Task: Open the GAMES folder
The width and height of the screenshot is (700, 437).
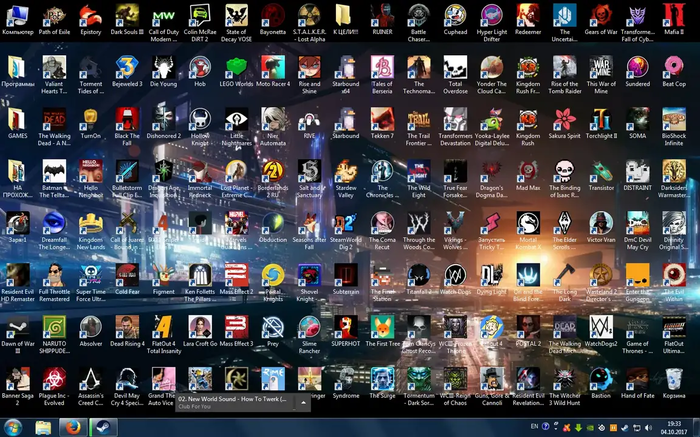Action: 18,119
